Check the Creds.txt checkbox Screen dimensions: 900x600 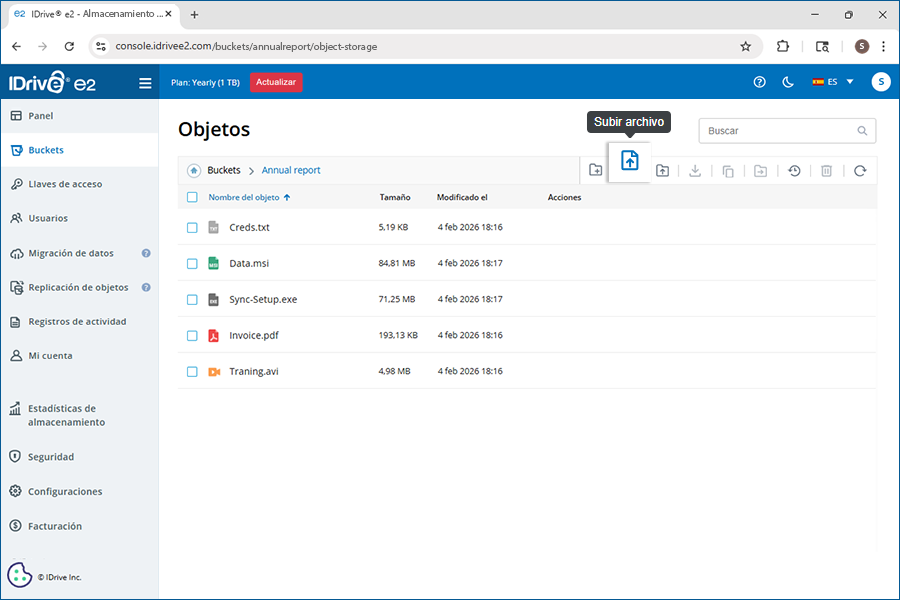point(193,228)
